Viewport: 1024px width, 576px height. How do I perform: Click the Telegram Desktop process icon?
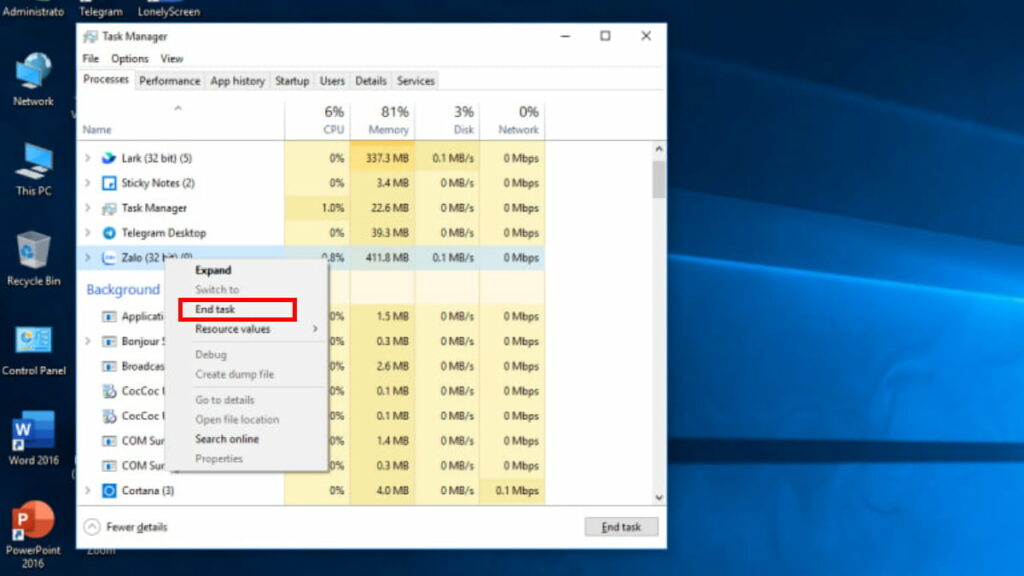pyautogui.click(x=108, y=232)
